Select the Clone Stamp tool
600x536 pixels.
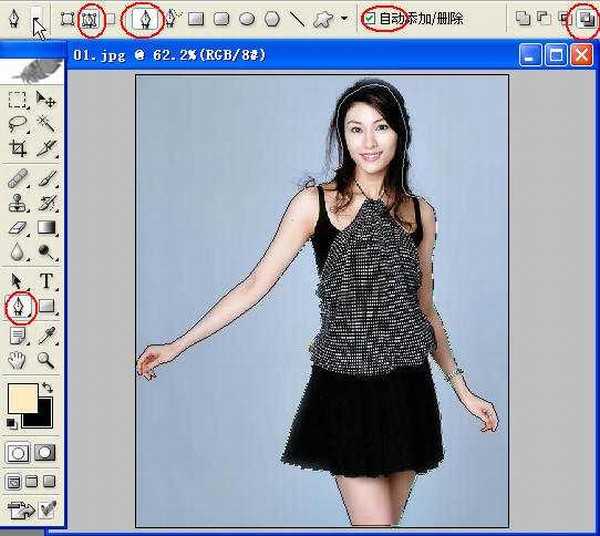[18, 203]
